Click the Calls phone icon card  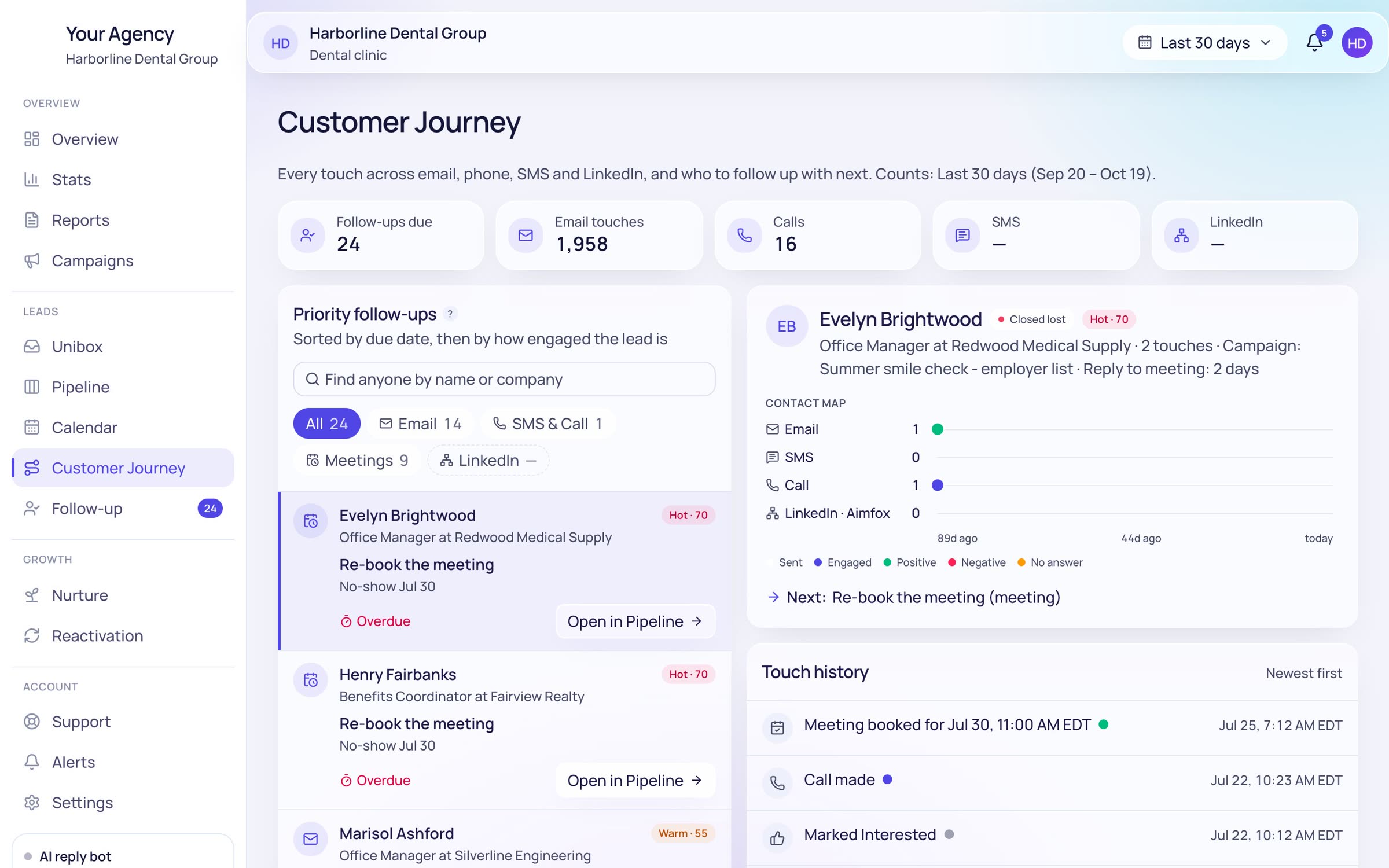coord(744,236)
